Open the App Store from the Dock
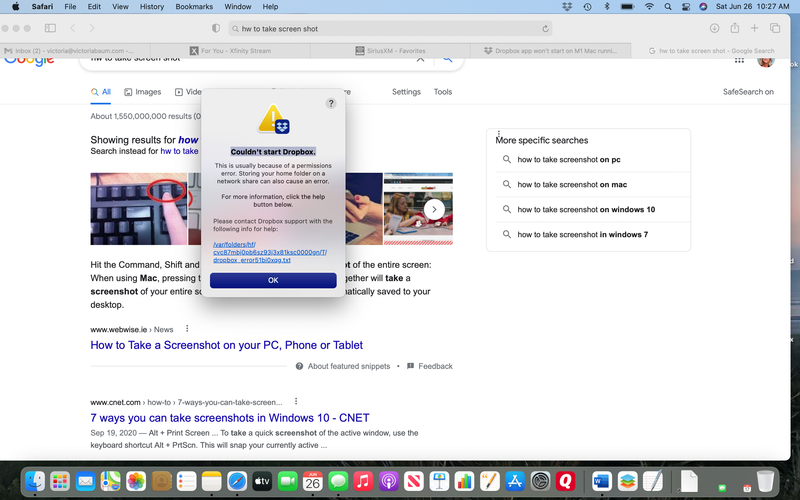Image resolution: width=800 pixels, height=500 pixels. 516,481
